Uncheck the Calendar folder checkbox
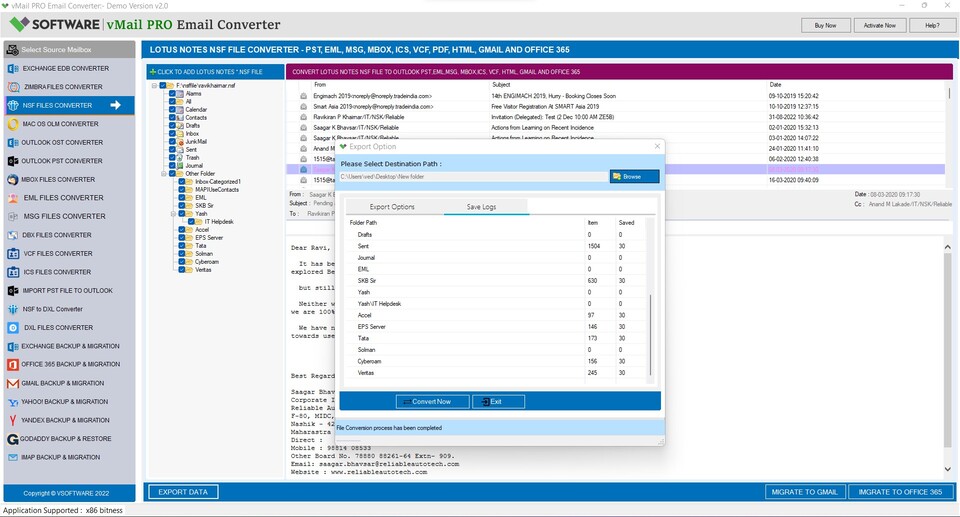Image resolution: width=960 pixels, height=517 pixels. point(173,110)
